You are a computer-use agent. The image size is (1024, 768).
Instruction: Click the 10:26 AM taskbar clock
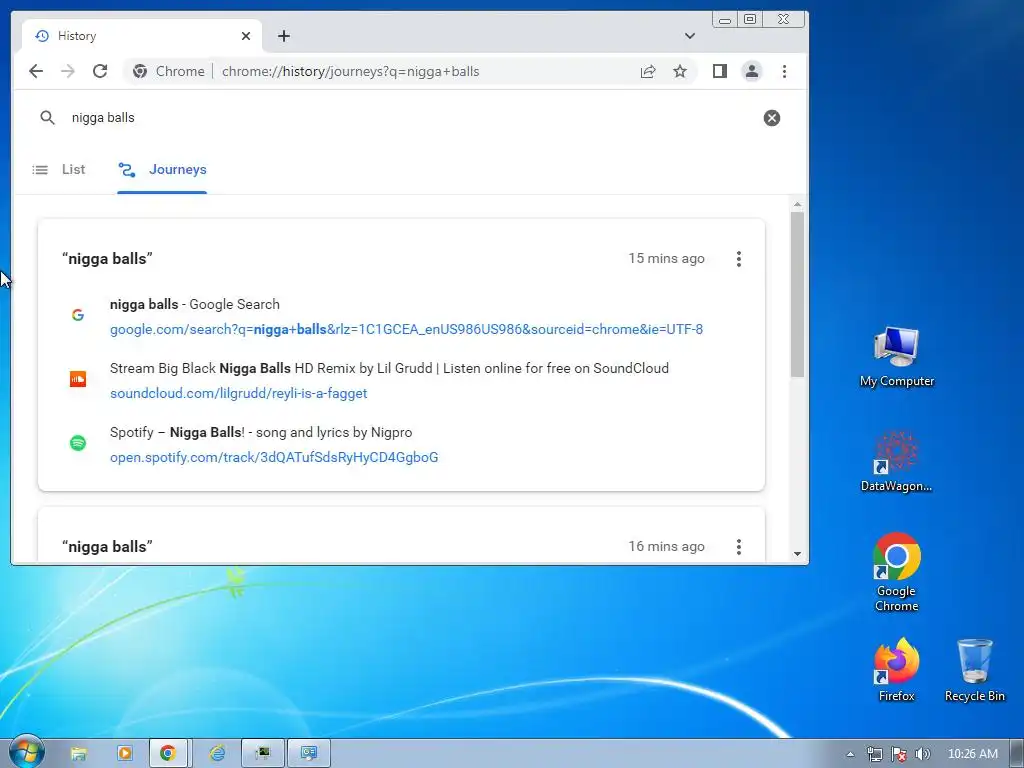[972, 754]
